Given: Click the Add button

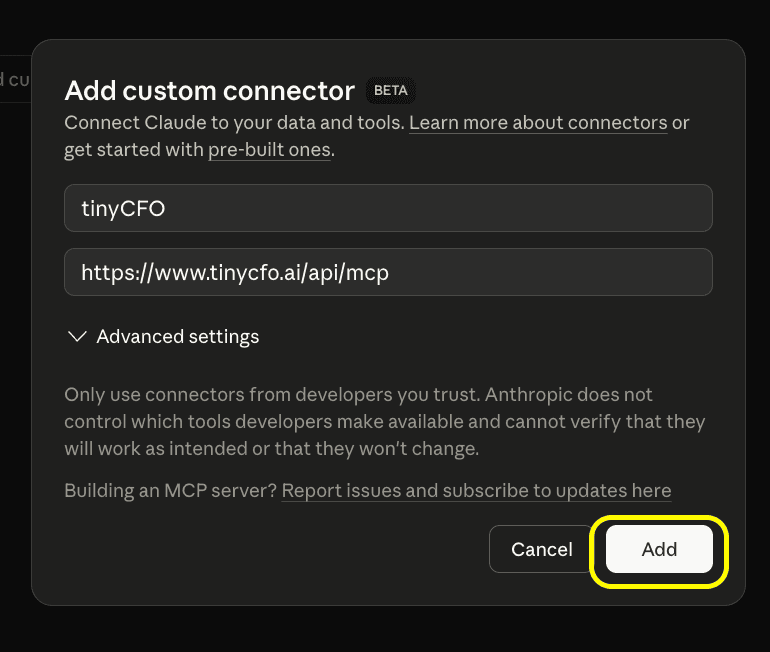Looking at the screenshot, I should point(659,549).
